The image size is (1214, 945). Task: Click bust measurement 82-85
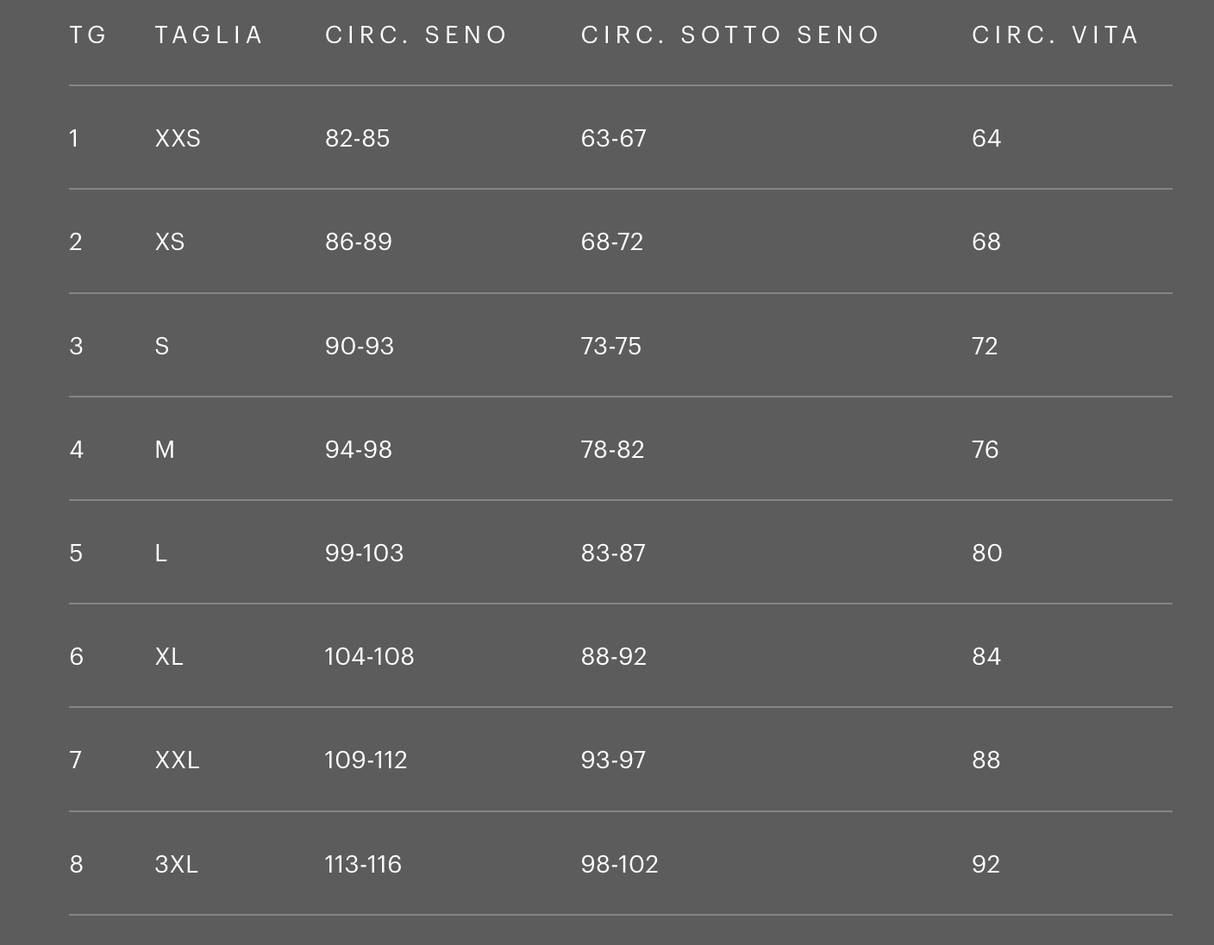tap(357, 138)
